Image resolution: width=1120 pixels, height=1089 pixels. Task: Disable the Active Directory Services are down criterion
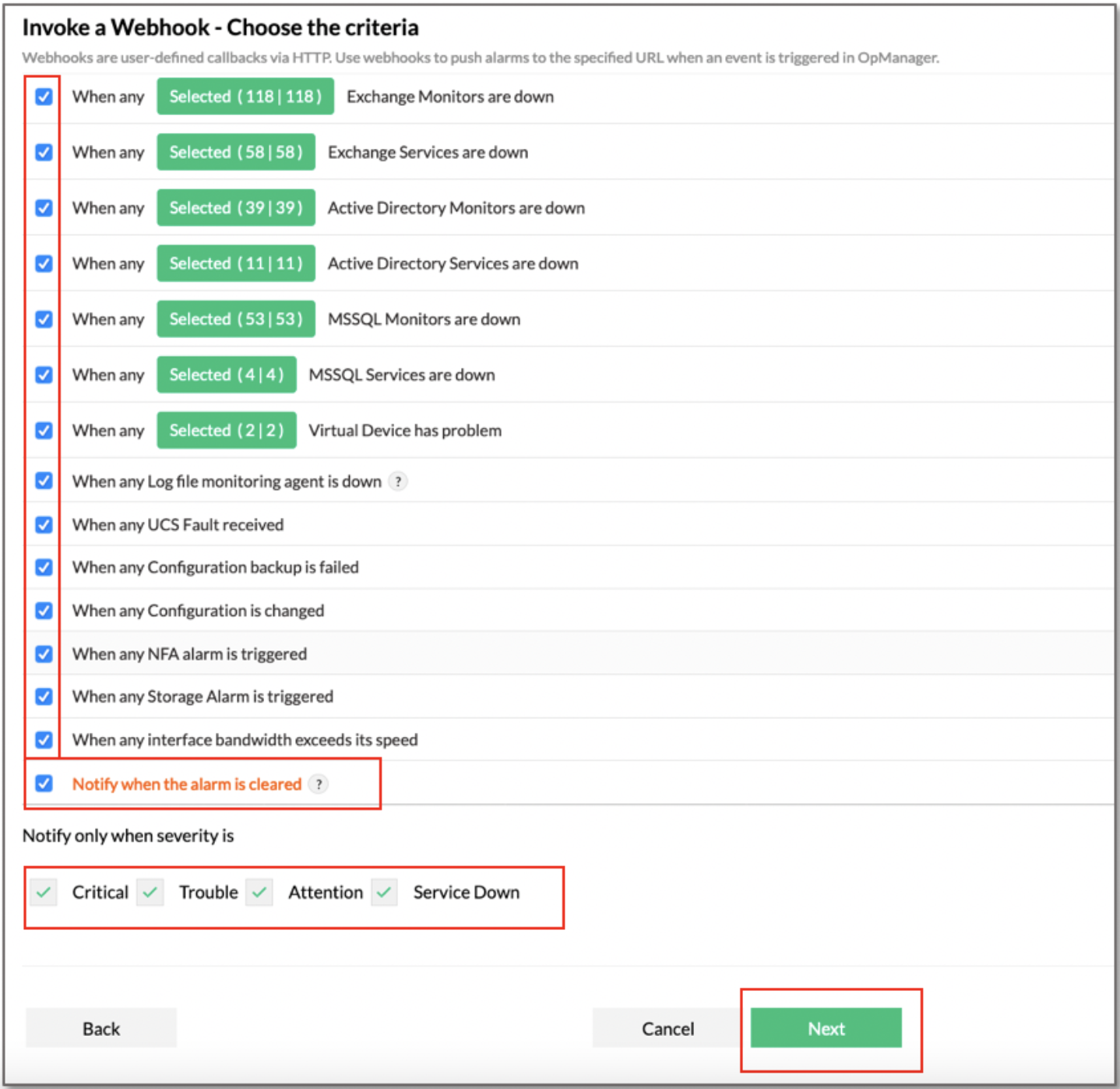coord(44,263)
